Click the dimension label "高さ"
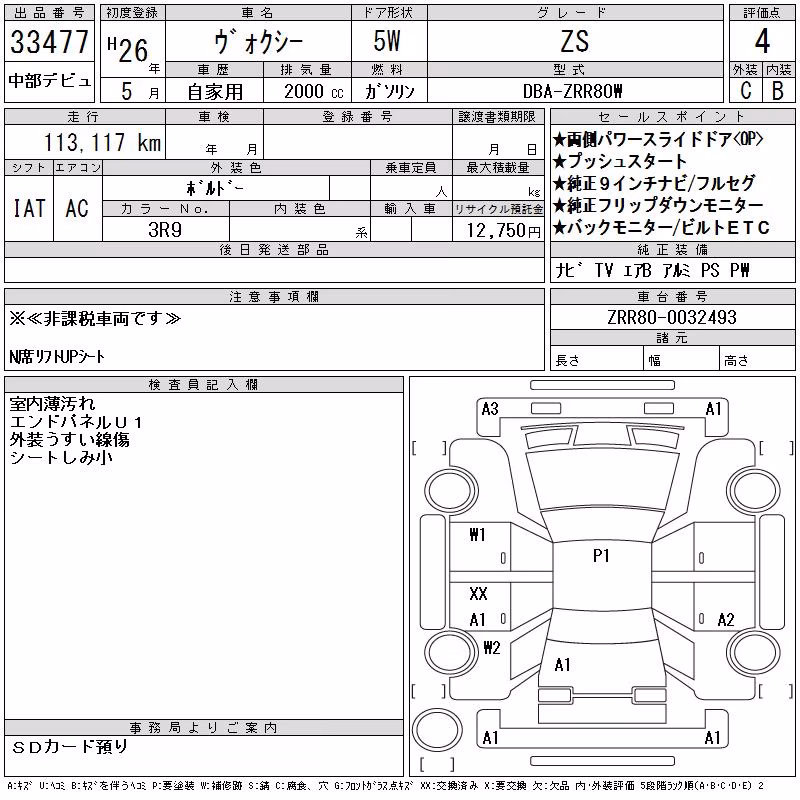The image size is (800, 800). pos(736,361)
